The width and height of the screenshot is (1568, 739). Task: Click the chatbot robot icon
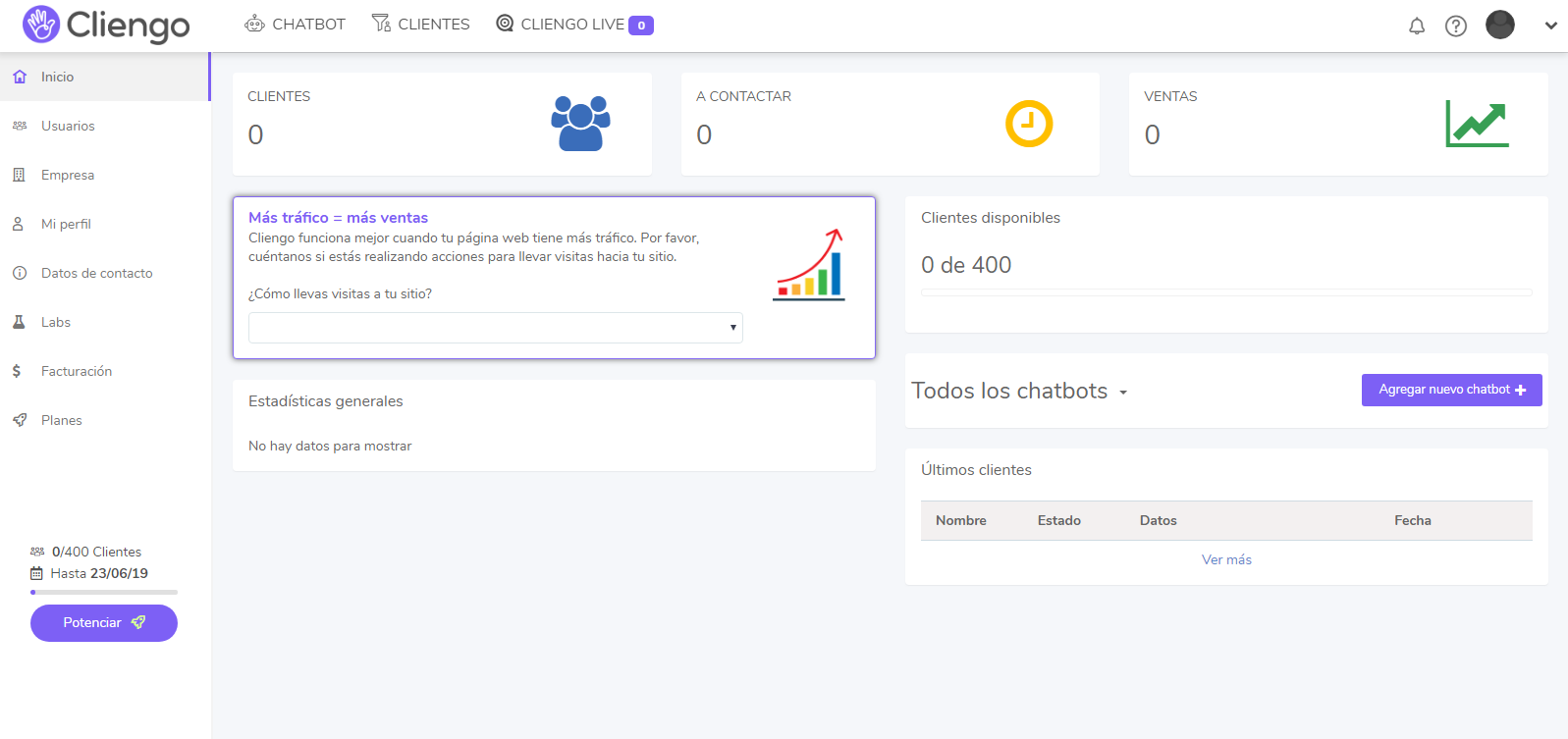[x=255, y=24]
